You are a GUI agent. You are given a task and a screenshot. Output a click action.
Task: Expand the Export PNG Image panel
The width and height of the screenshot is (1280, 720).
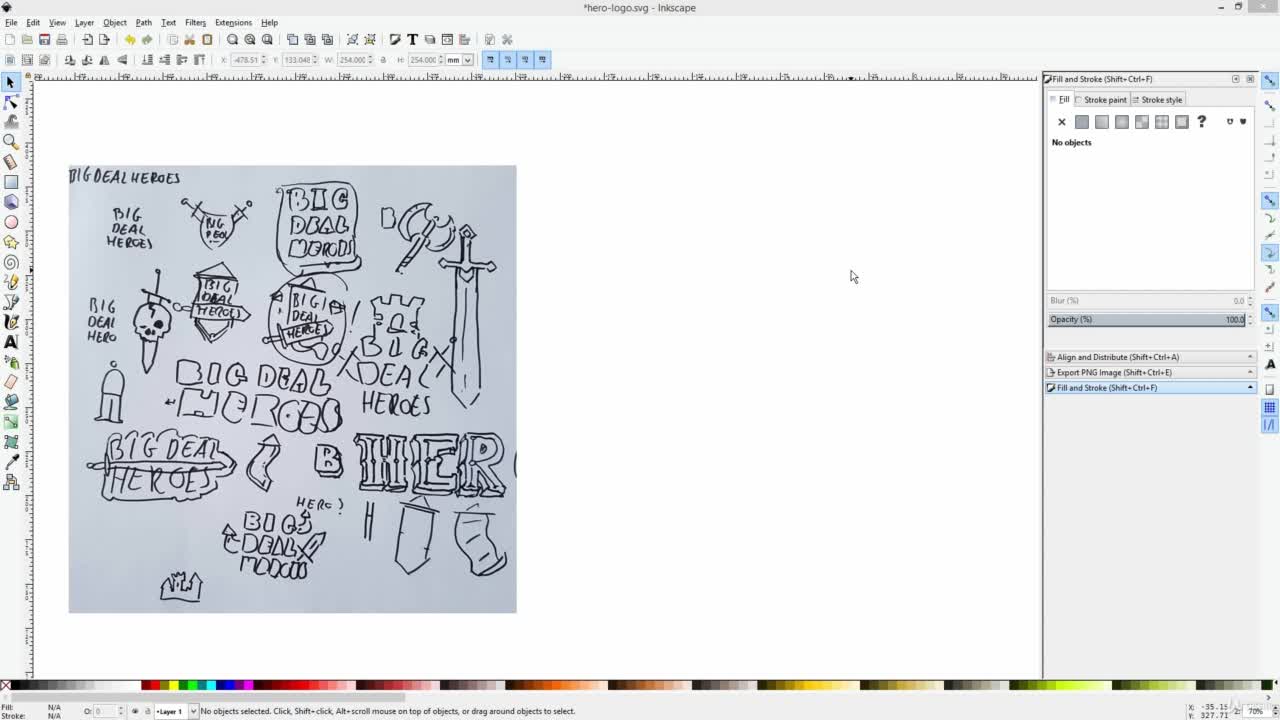click(1150, 372)
